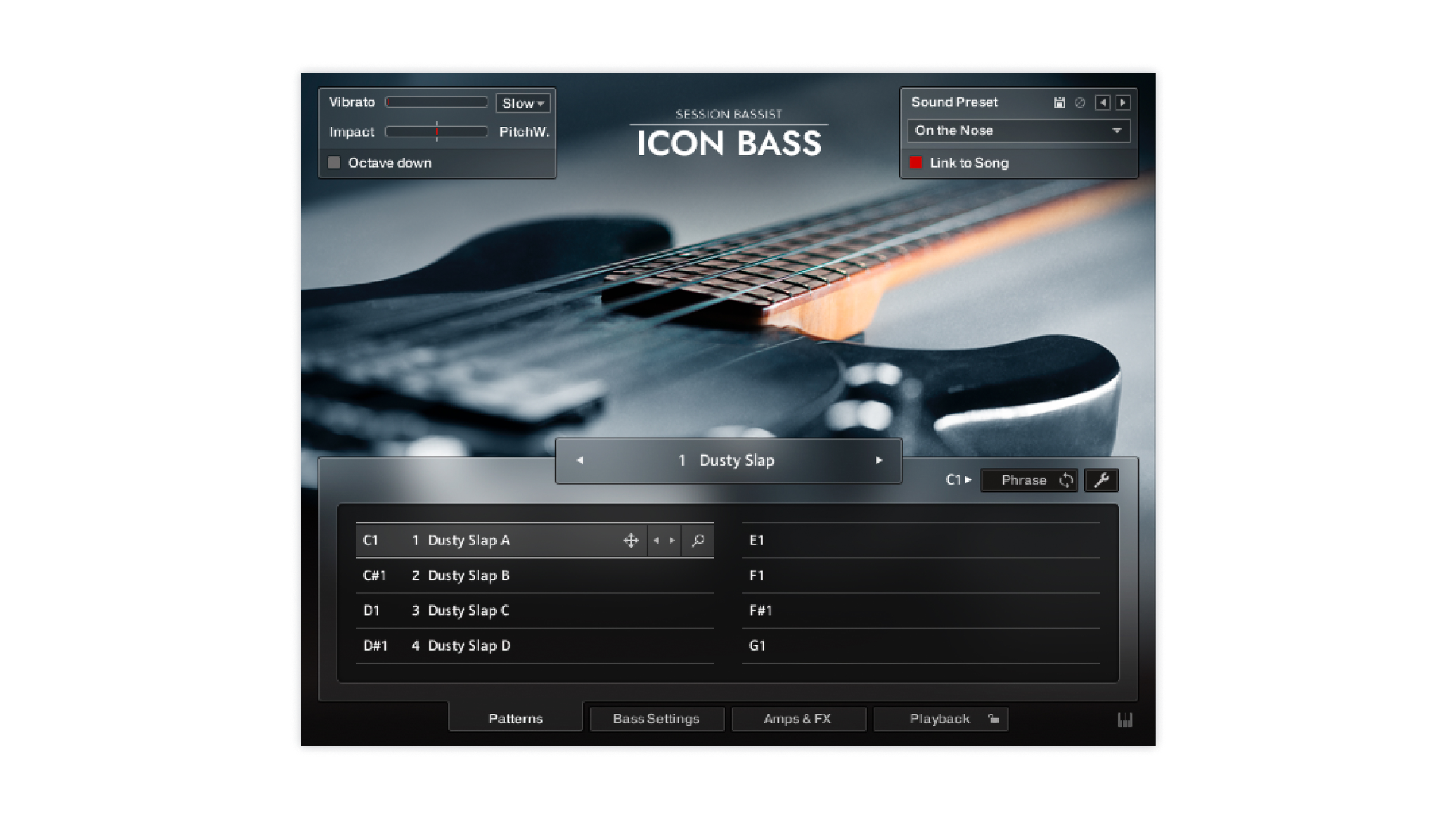Click the Impact slider

[436, 132]
